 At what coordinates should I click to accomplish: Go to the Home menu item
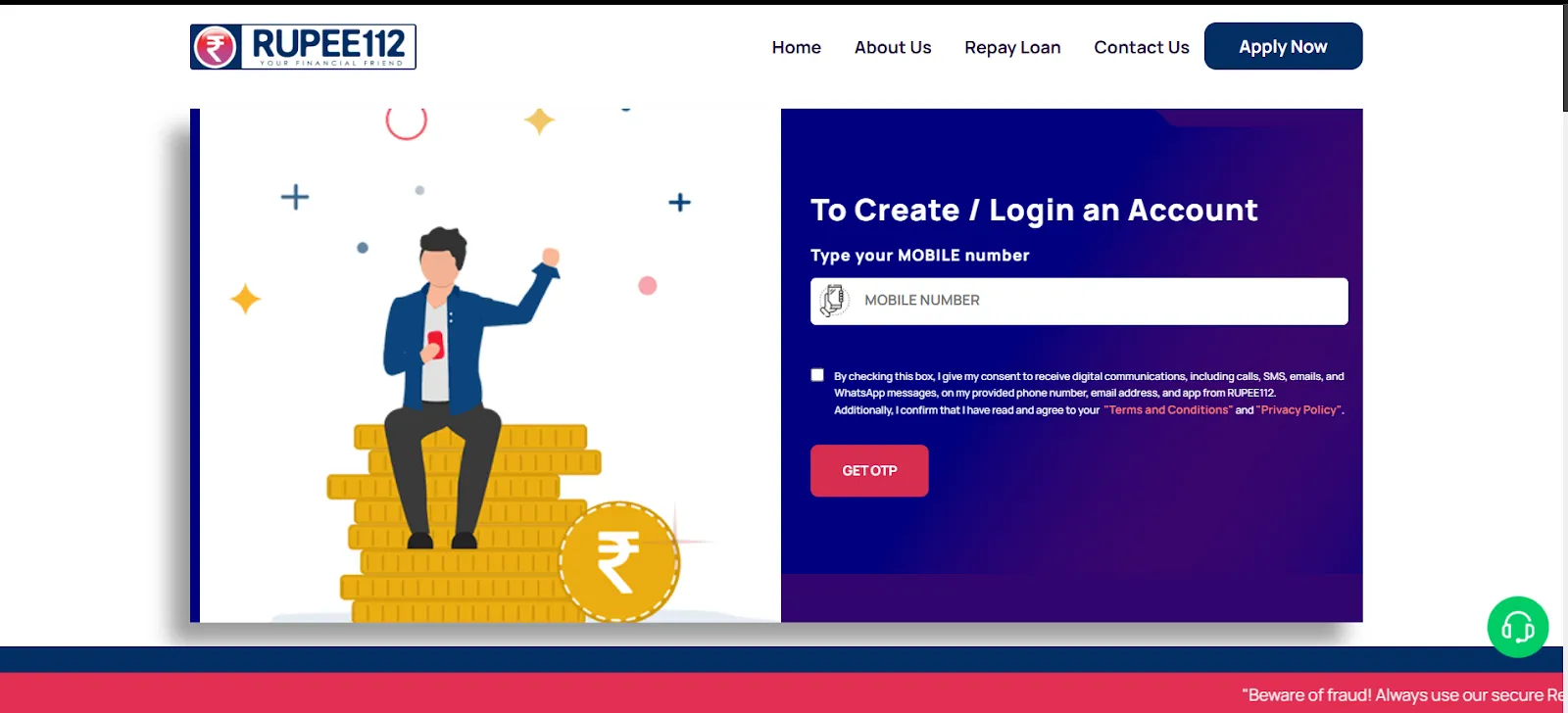[796, 47]
